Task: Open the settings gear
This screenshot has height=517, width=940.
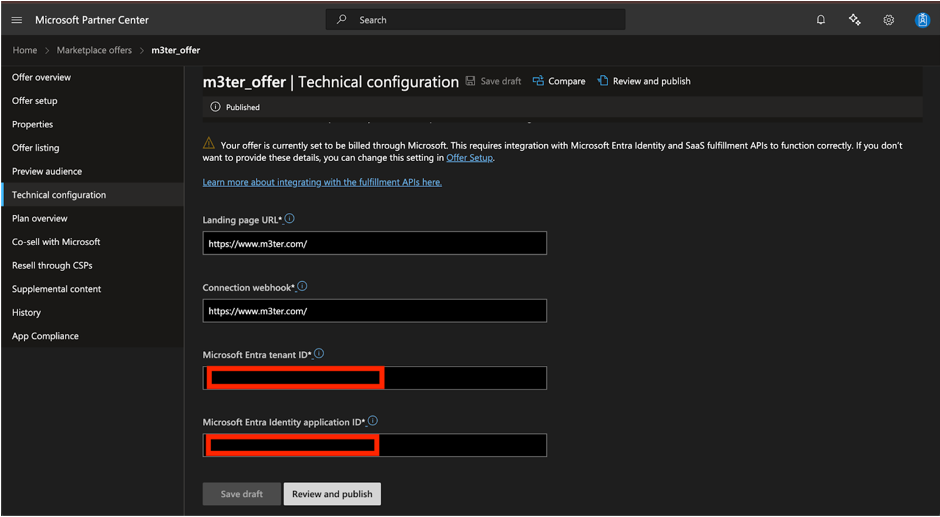Action: tap(888, 20)
